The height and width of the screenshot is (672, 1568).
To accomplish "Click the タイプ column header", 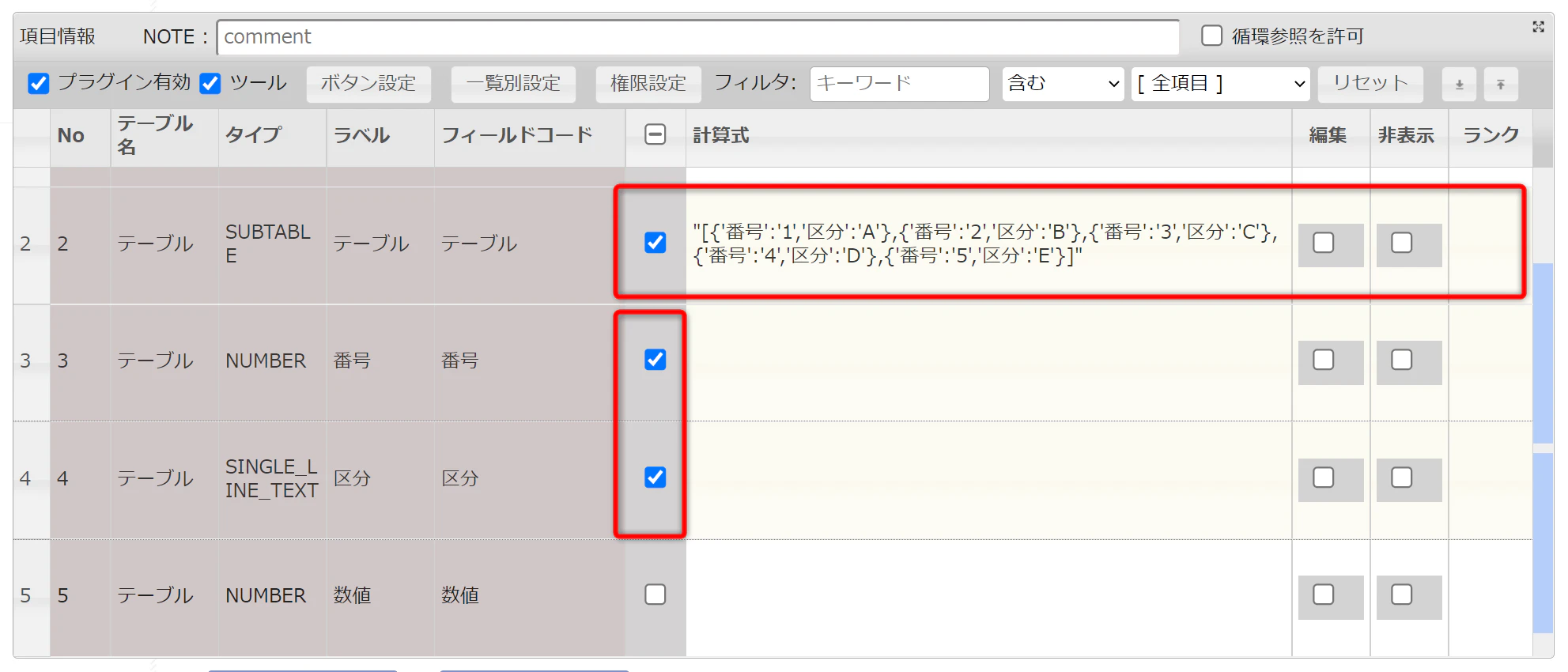I will [272, 136].
